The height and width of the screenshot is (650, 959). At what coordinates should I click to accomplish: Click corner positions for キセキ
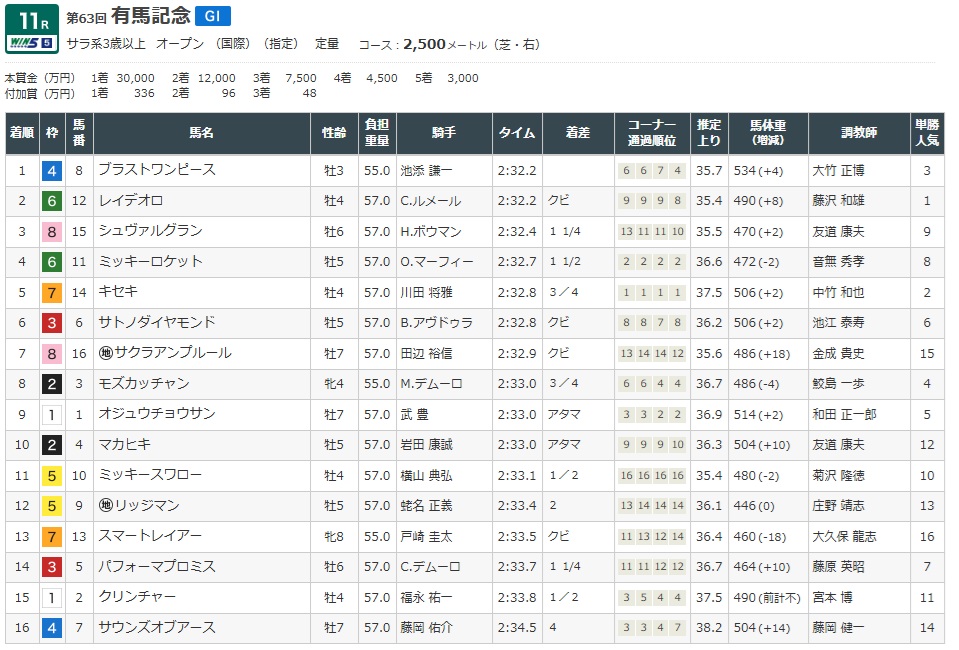point(651,293)
